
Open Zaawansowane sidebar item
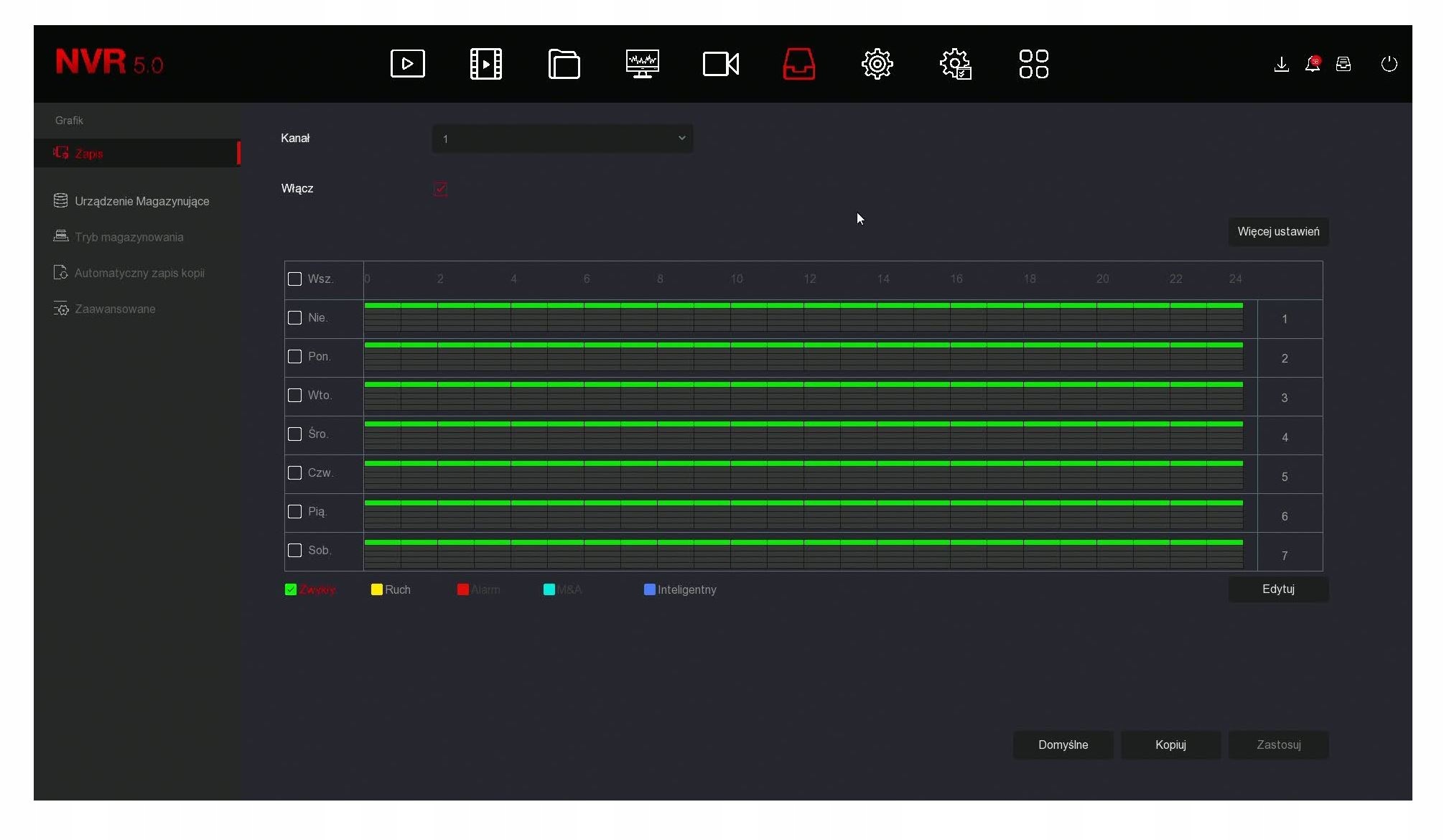point(115,309)
